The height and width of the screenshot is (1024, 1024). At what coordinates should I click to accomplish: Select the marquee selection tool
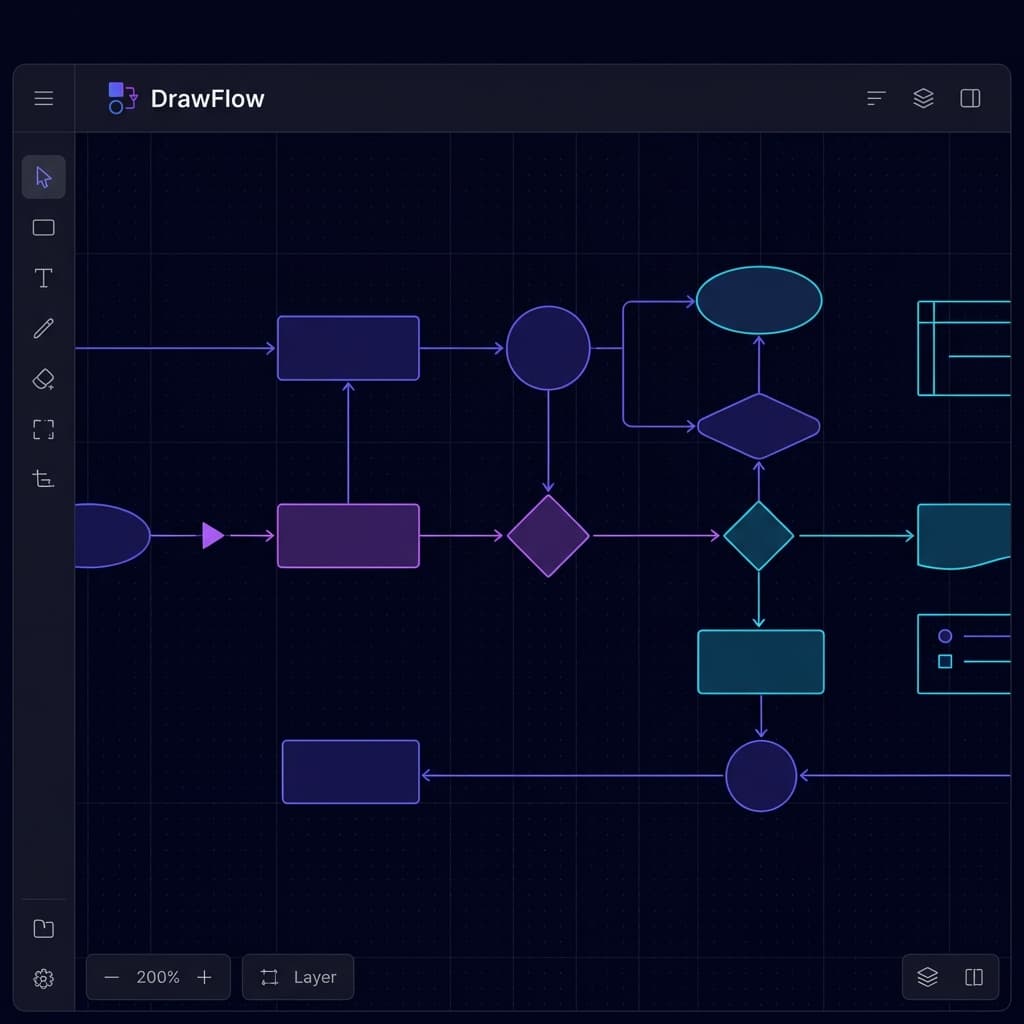click(43, 429)
